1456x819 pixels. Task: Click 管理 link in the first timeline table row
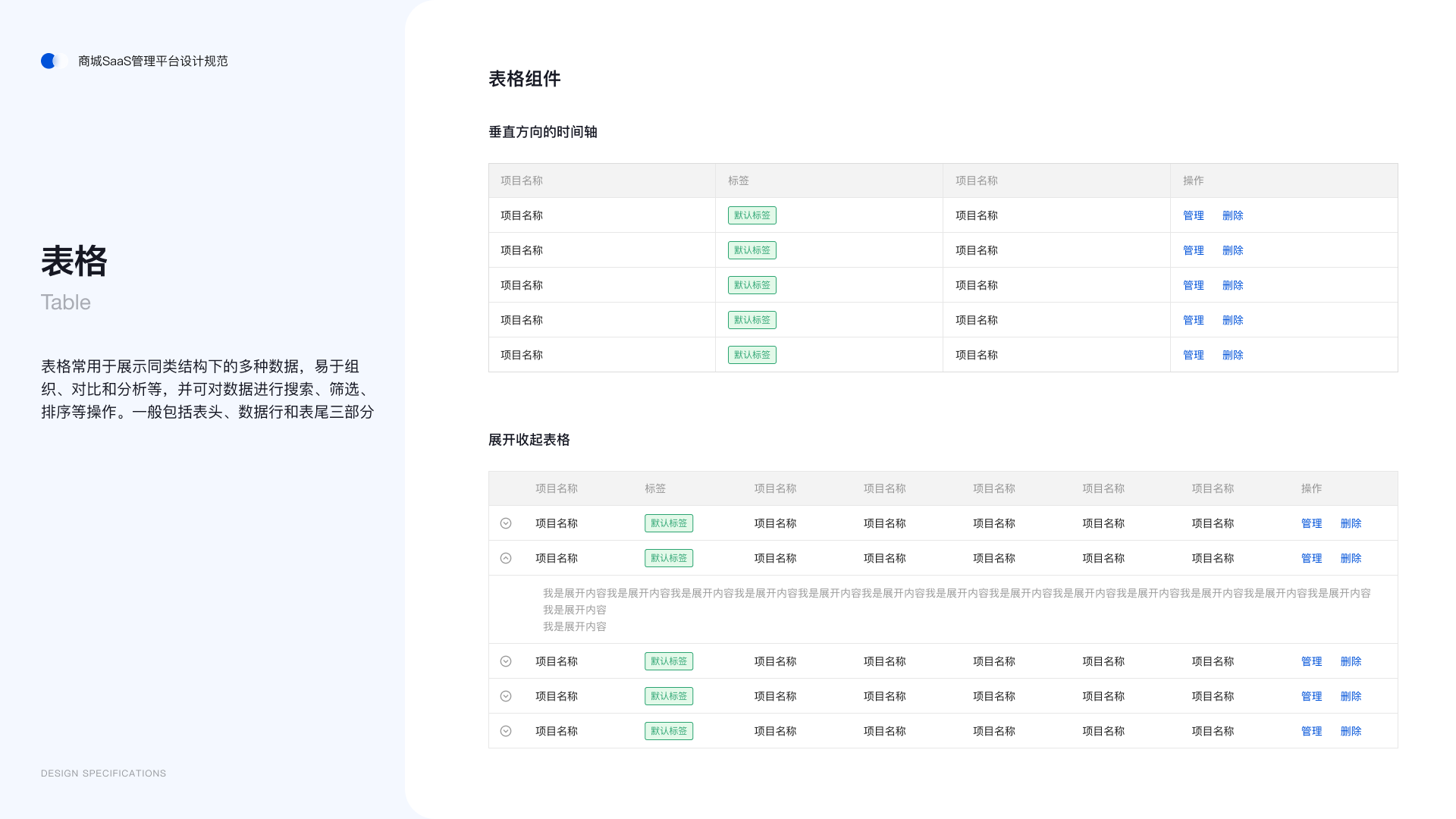coord(1193,215)
